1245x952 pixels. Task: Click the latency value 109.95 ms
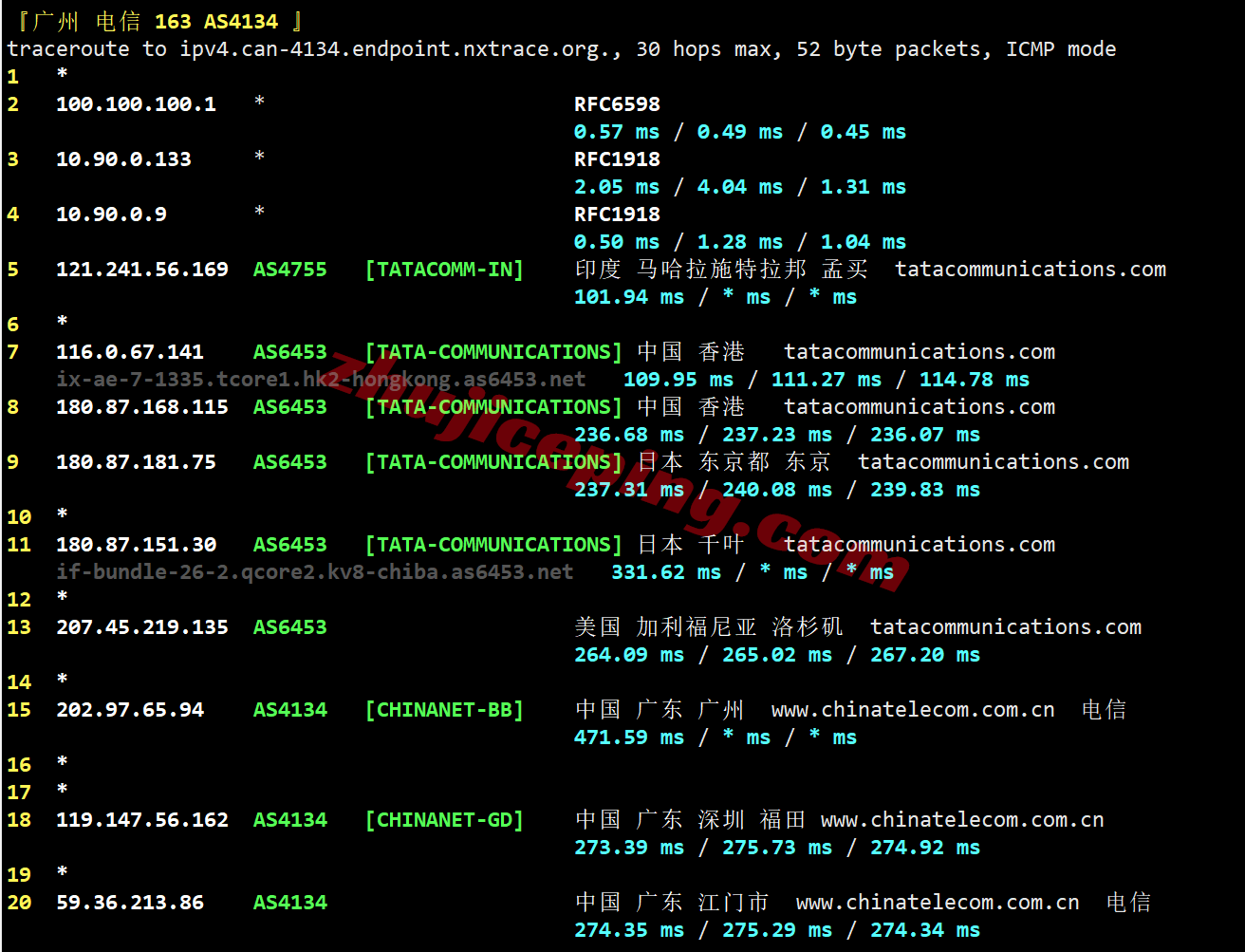678,380
